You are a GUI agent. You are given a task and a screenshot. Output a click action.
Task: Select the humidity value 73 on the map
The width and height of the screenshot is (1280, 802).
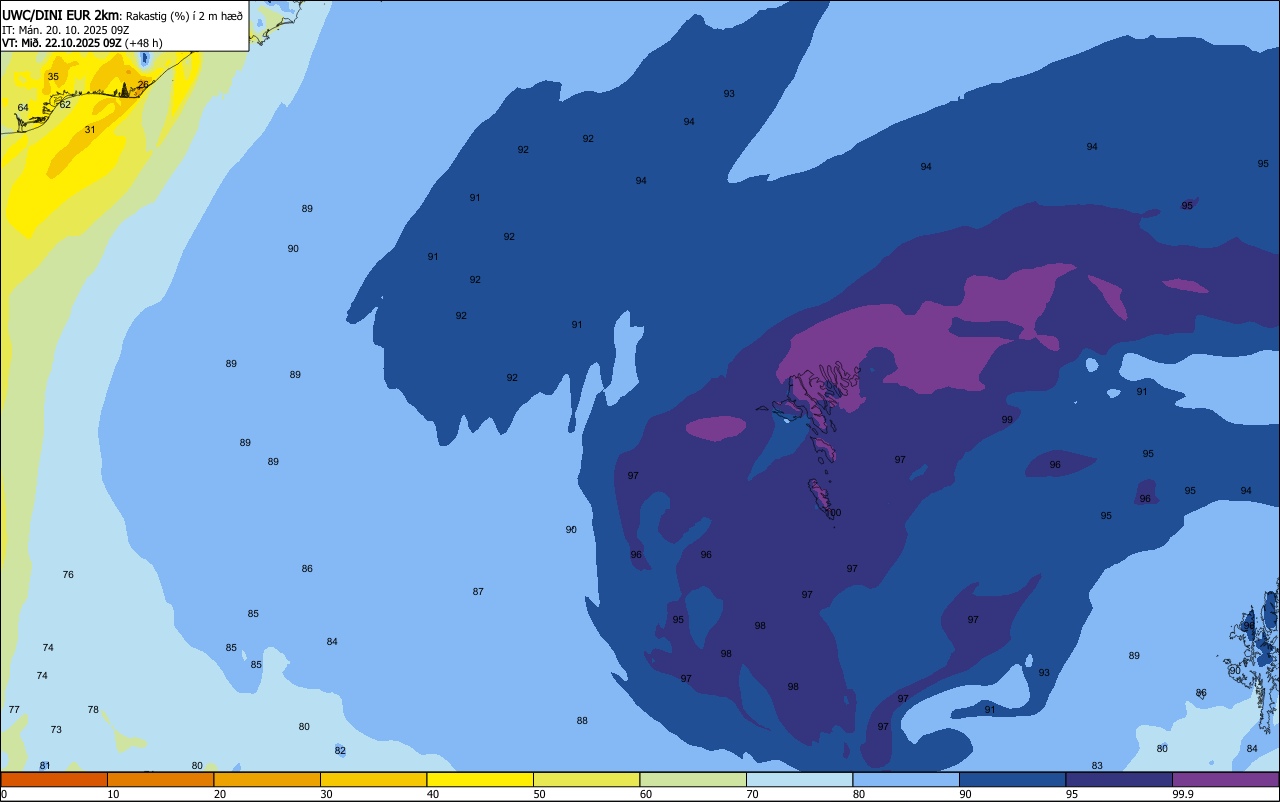tap(56, 730)
